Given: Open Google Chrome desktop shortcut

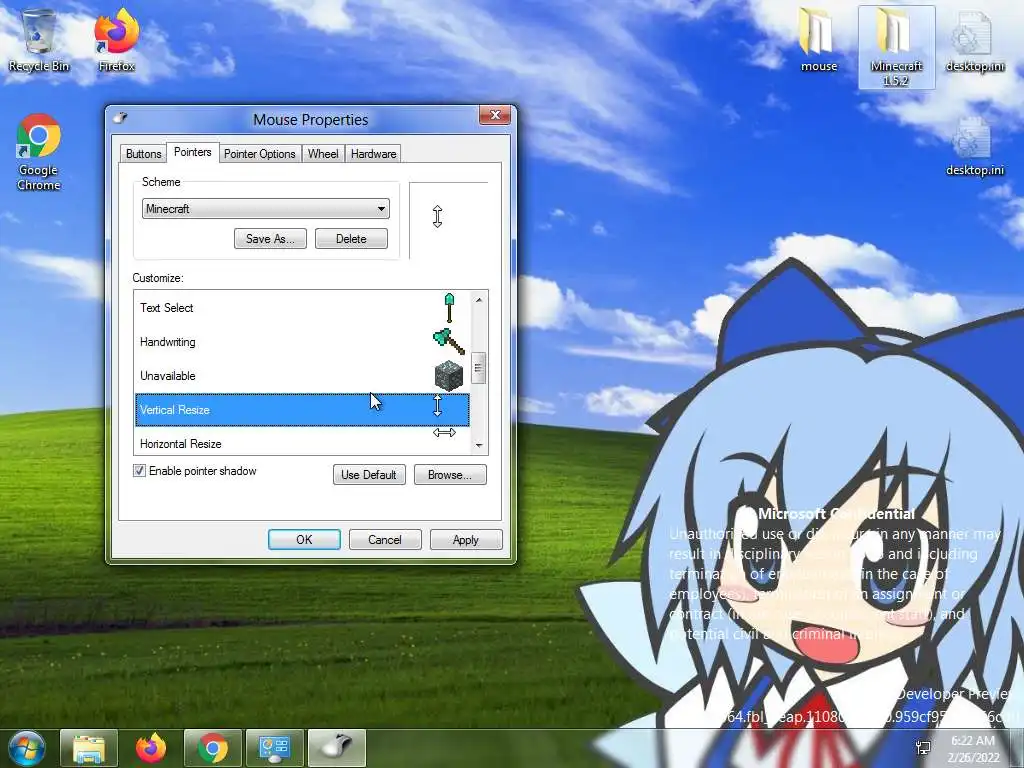Looking at the screenshot, I should pyautogui.click(x=39, y=153).
